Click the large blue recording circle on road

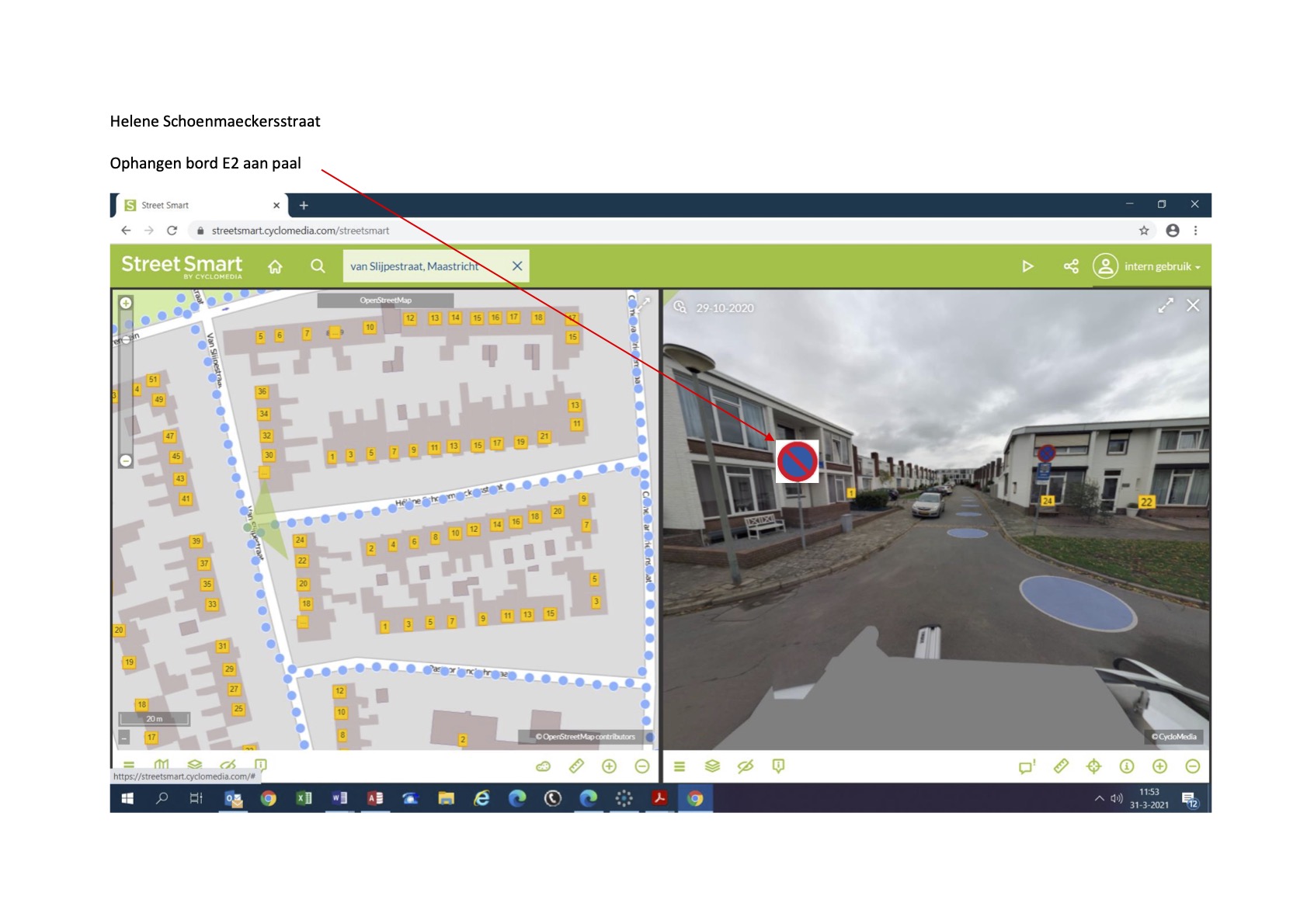coord(1077,603)
